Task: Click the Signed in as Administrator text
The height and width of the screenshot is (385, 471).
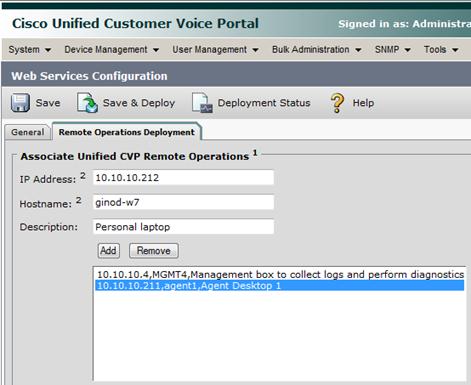Action: tap(404, 24)
